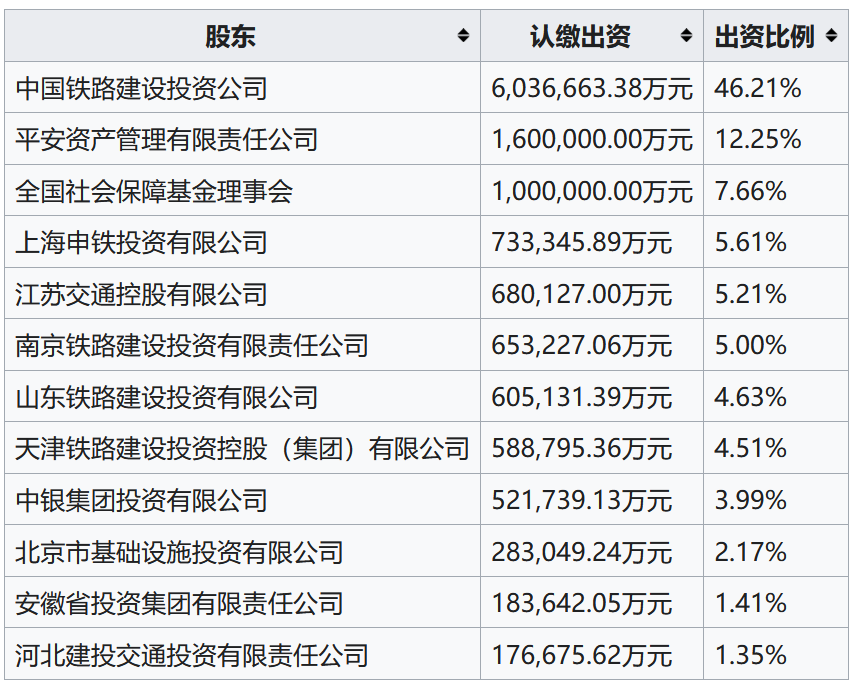Select the 河北建投交通投资有限责任公司 cell

[x=242, y=654]
